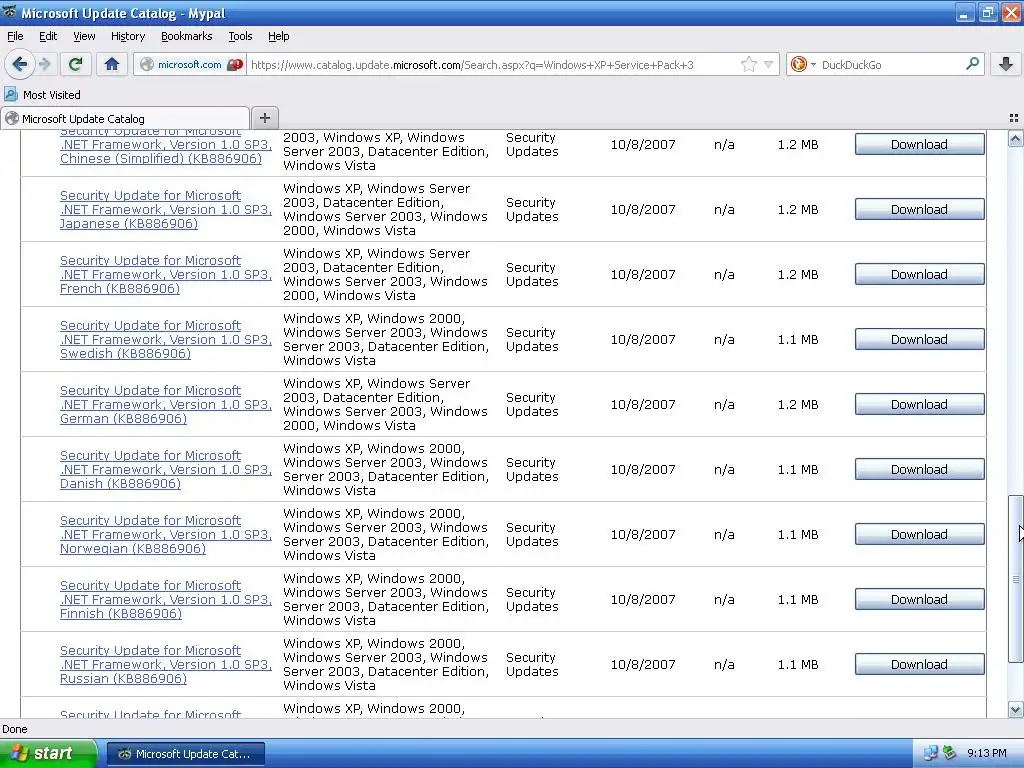The width and height of the screenshot is (1024, 768).
Task: Open the URL history dropdown arrow
Action: [x=769, y=64]
